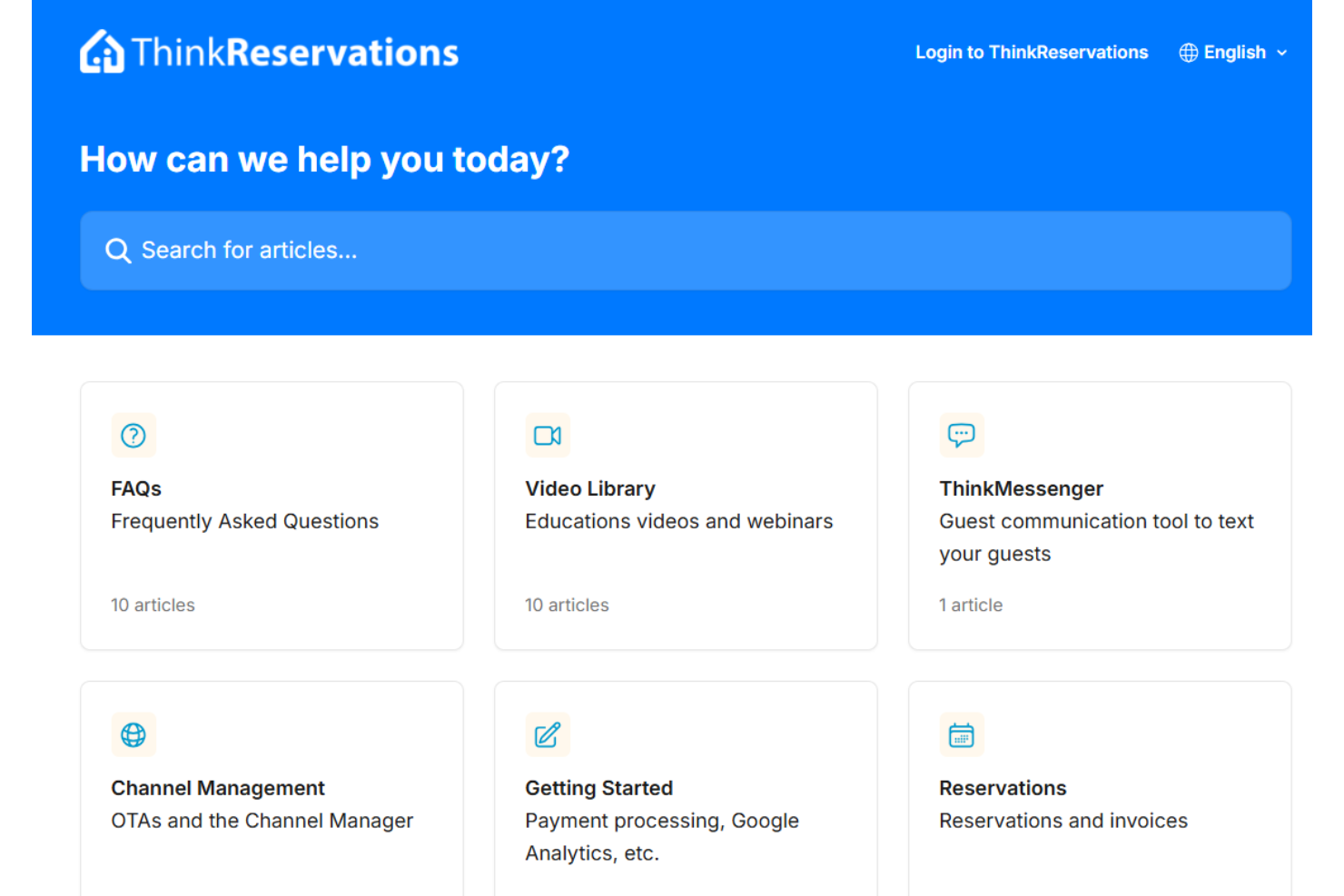Click '10 articles' count under FAQs

pos(153,605)
